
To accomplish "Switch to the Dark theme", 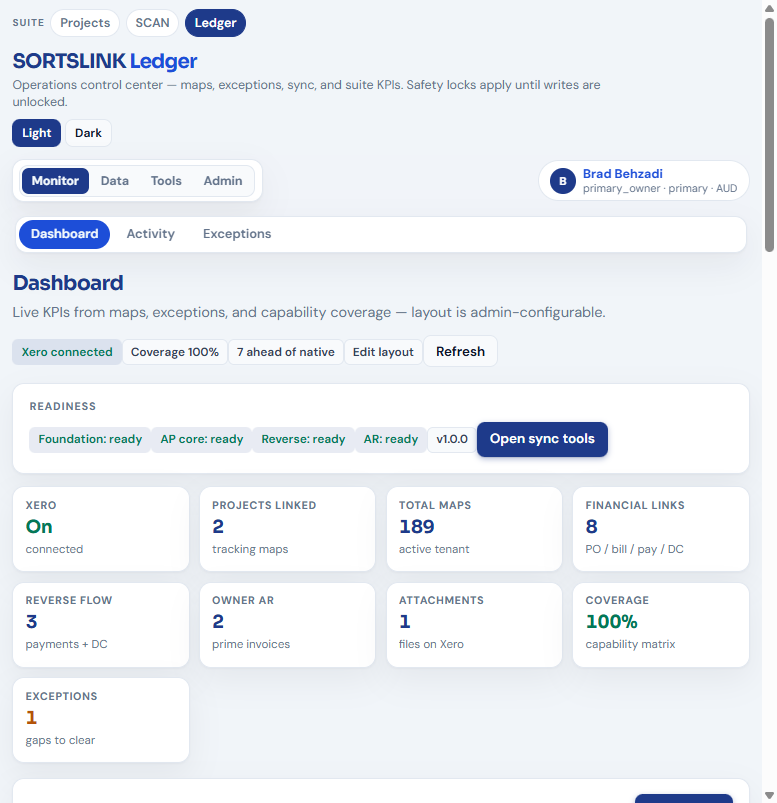I will pos(88,133).
